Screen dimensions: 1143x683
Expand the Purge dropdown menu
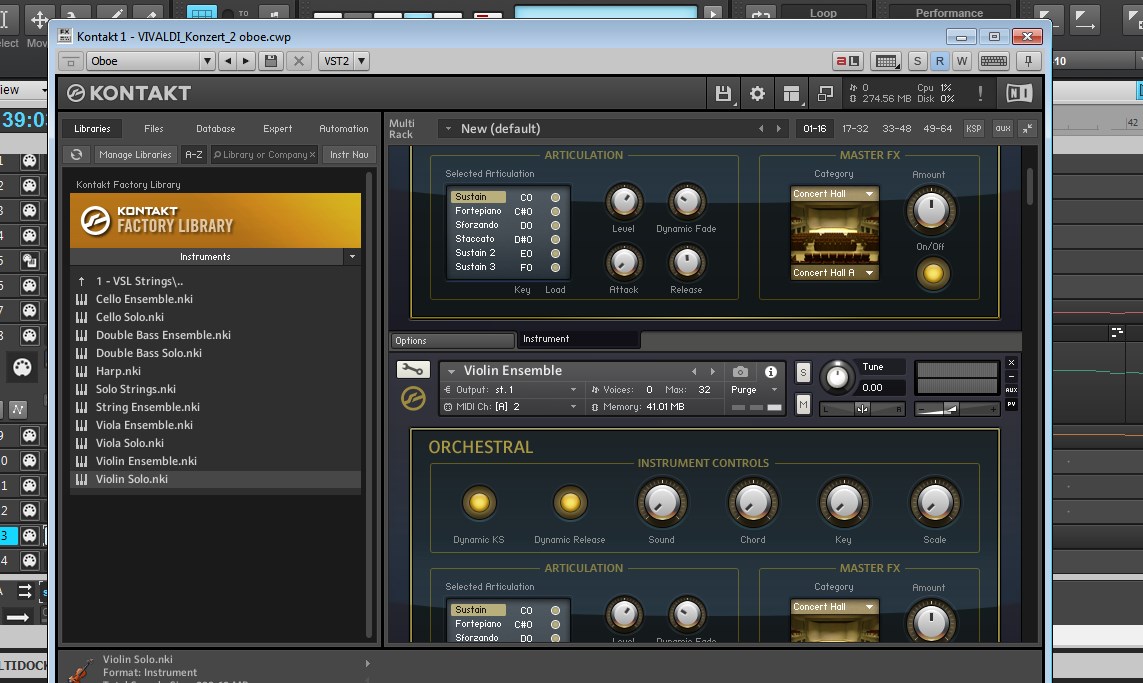pos(755,390)
